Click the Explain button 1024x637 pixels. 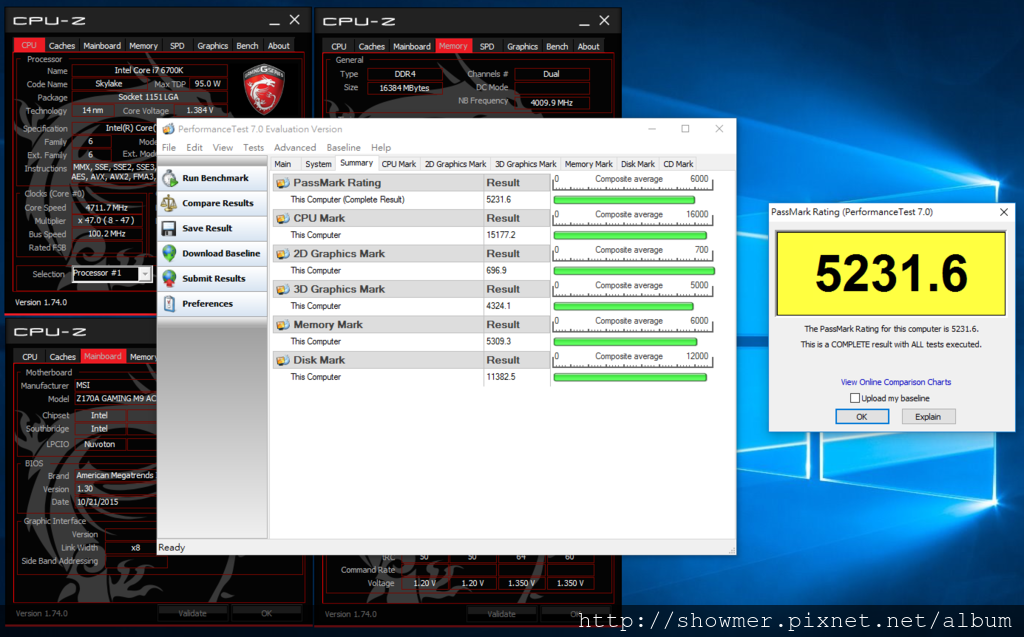coord(928,417)
